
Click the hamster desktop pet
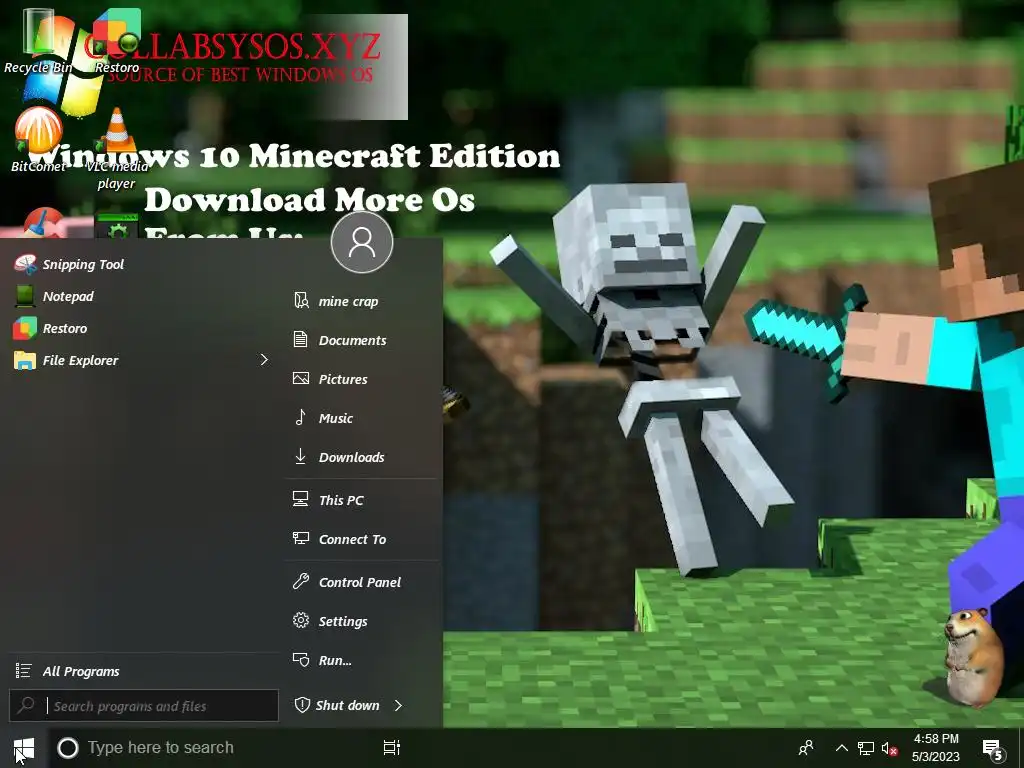tap(972, 656)
